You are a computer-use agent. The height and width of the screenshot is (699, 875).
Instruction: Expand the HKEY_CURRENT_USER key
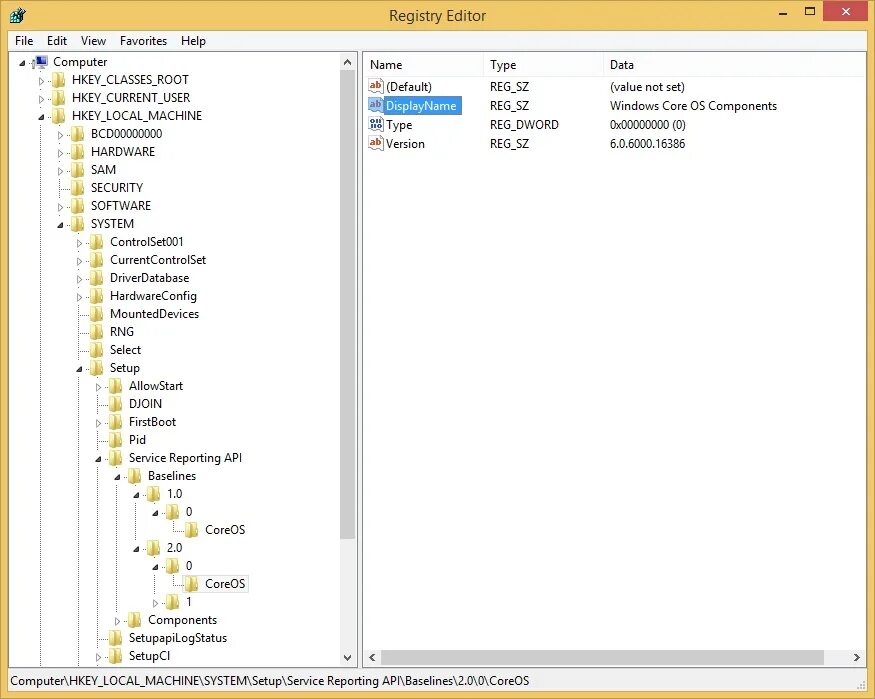pyautogui.click(x=41, y=99)
